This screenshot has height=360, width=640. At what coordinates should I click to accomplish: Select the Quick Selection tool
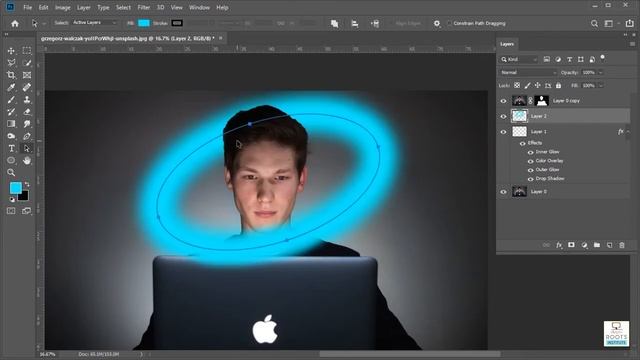click(27, 63)
